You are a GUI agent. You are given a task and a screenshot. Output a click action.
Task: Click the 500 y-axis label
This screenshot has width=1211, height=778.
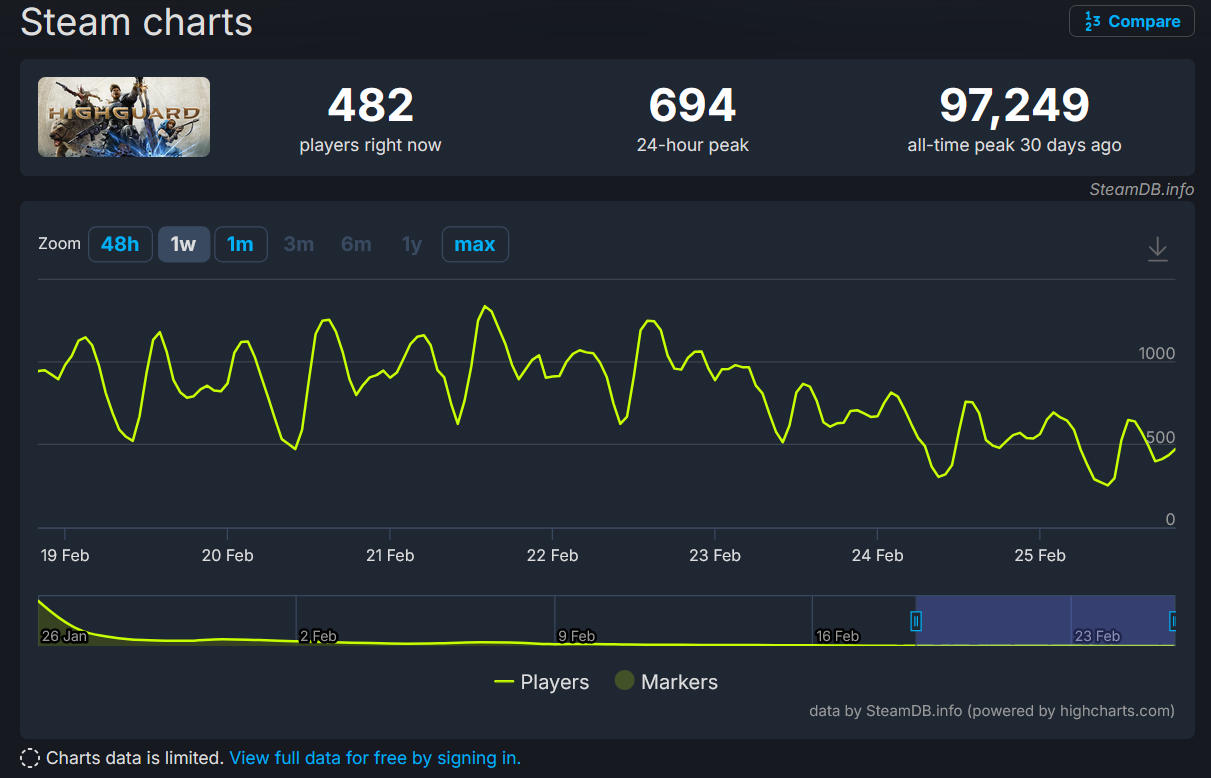click(1162, 437)
